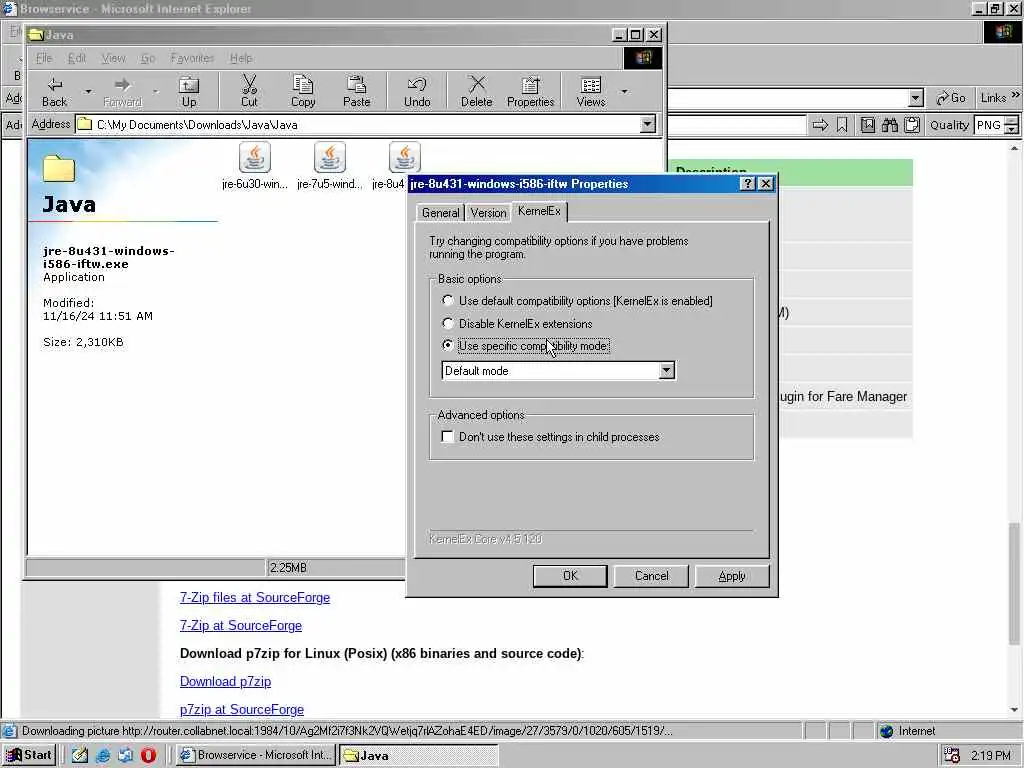Select Use default compatibility options radio

447,300
